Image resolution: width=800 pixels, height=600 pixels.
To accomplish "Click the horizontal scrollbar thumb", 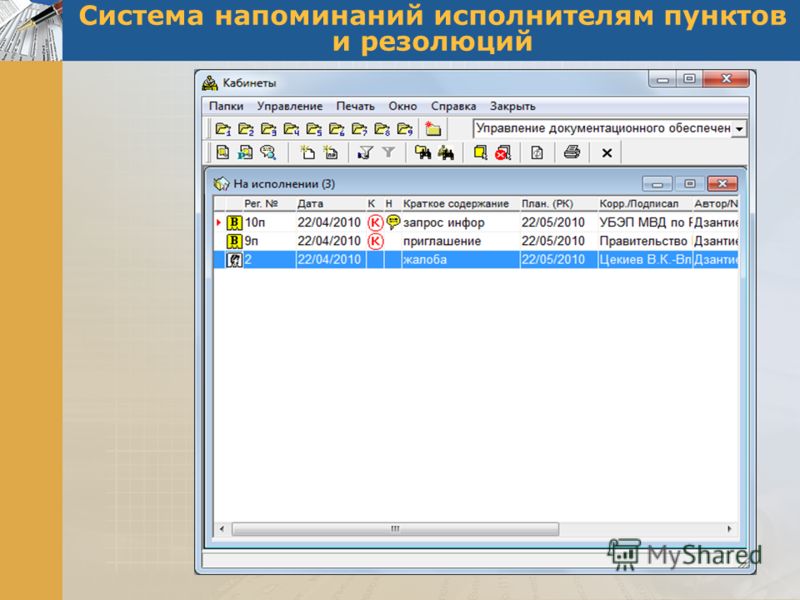I will click(395, 529).
